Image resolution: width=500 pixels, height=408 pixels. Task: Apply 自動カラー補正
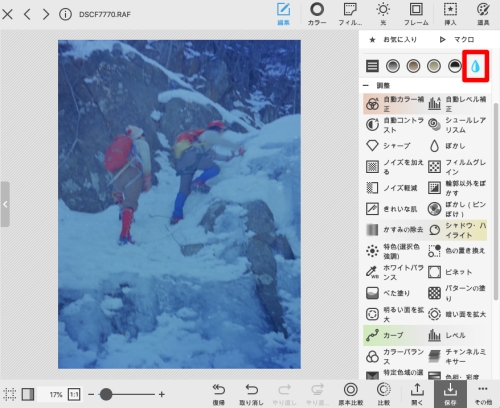click(x=395, y=104)
